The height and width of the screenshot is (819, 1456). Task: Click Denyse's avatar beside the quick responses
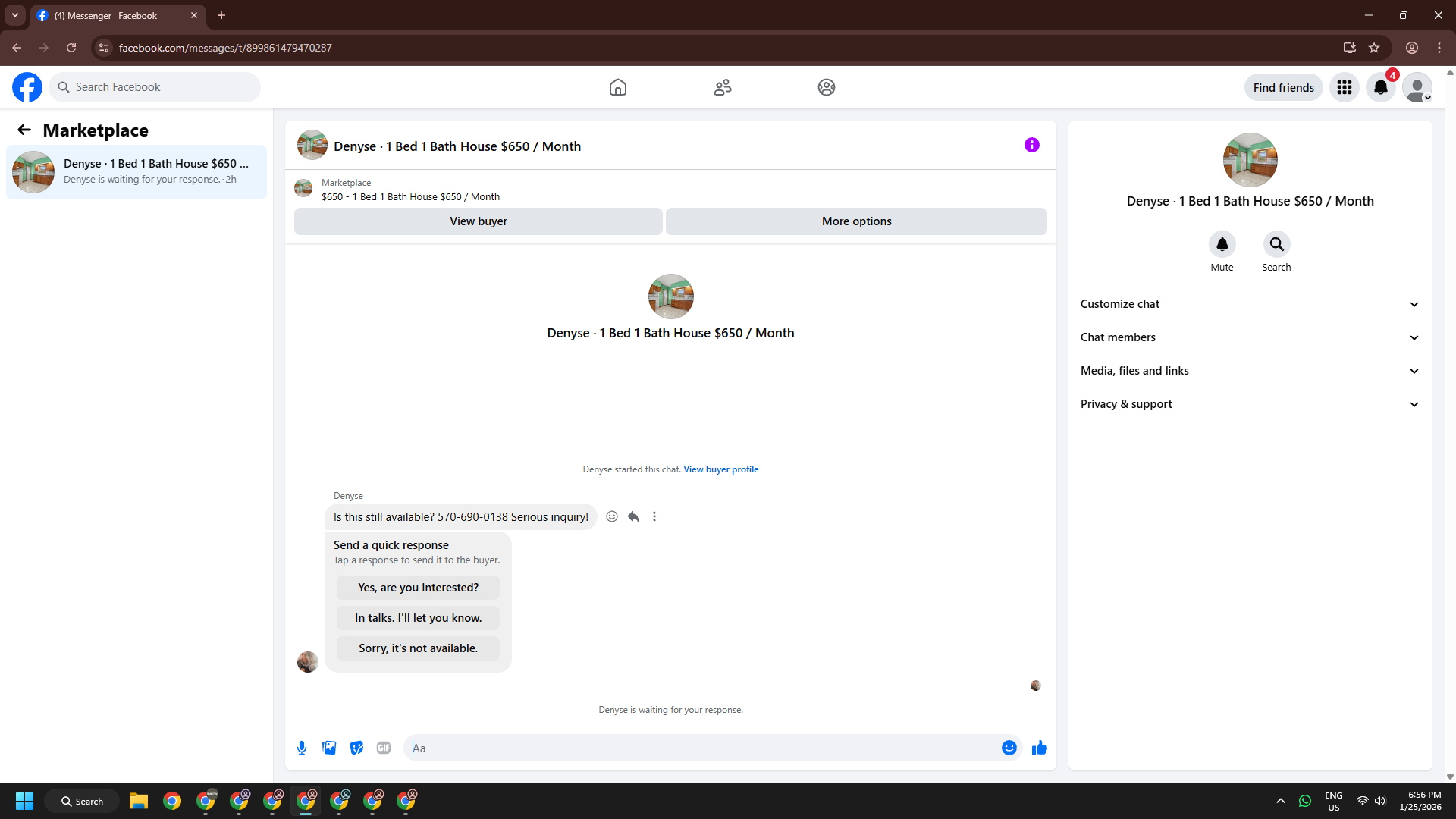308,662
